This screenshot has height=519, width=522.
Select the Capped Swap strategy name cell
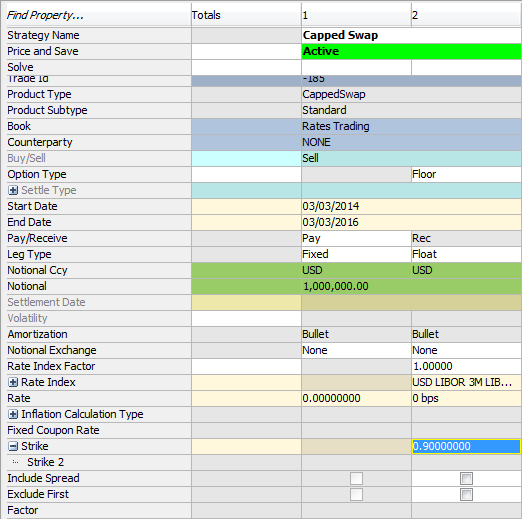pos(411,35)
